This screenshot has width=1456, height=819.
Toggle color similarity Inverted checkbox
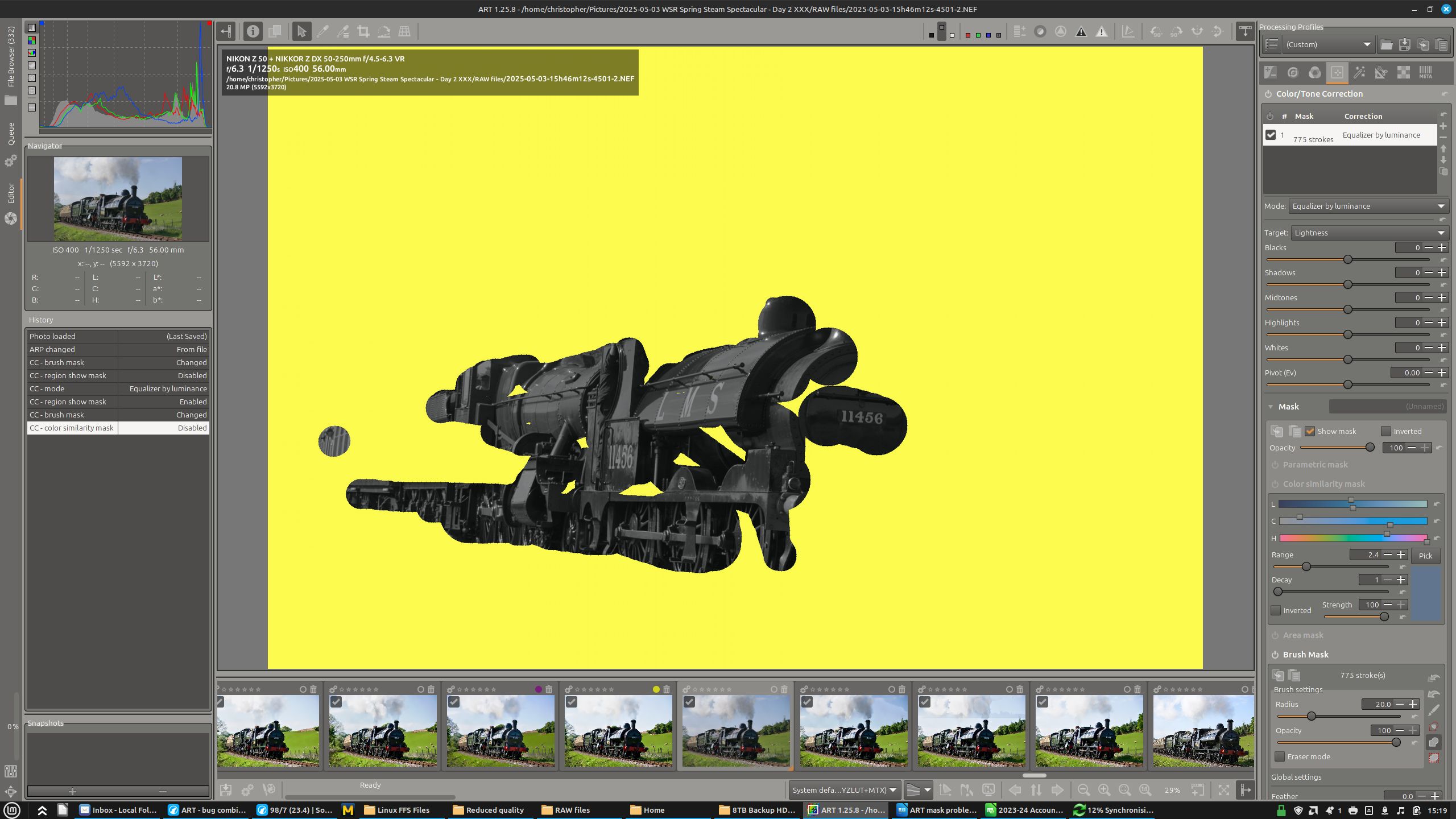coord(1276,610)
